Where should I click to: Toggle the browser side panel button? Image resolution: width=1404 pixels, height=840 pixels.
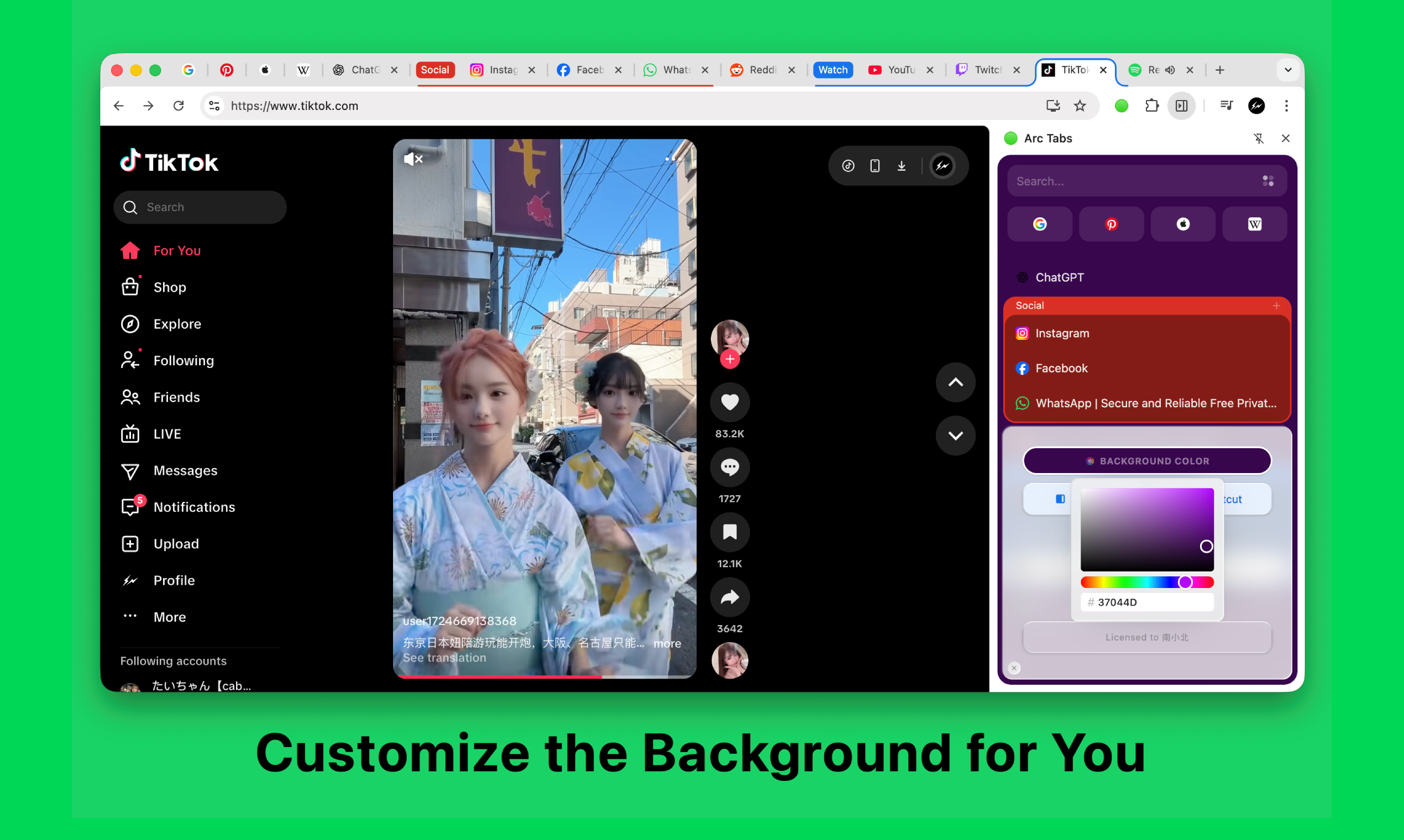coord(1181,106)
